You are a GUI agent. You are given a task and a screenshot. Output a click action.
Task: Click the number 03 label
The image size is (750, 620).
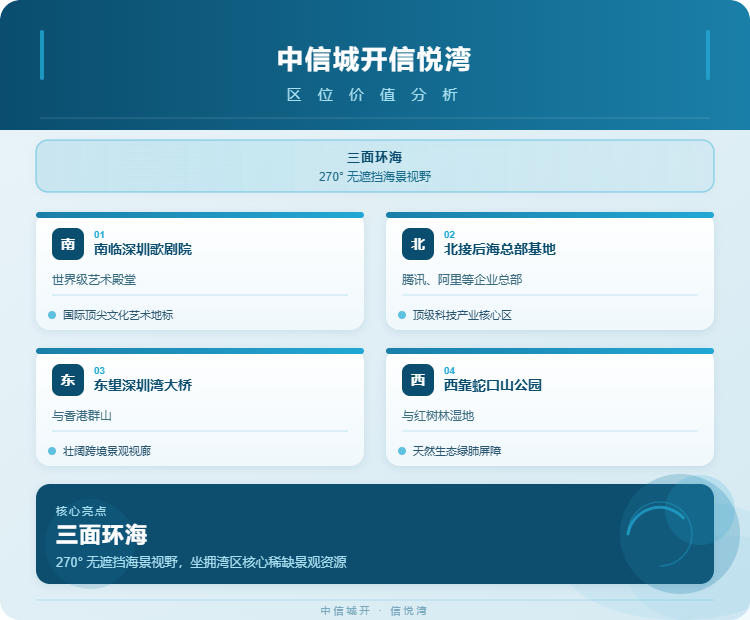(99, 370)
